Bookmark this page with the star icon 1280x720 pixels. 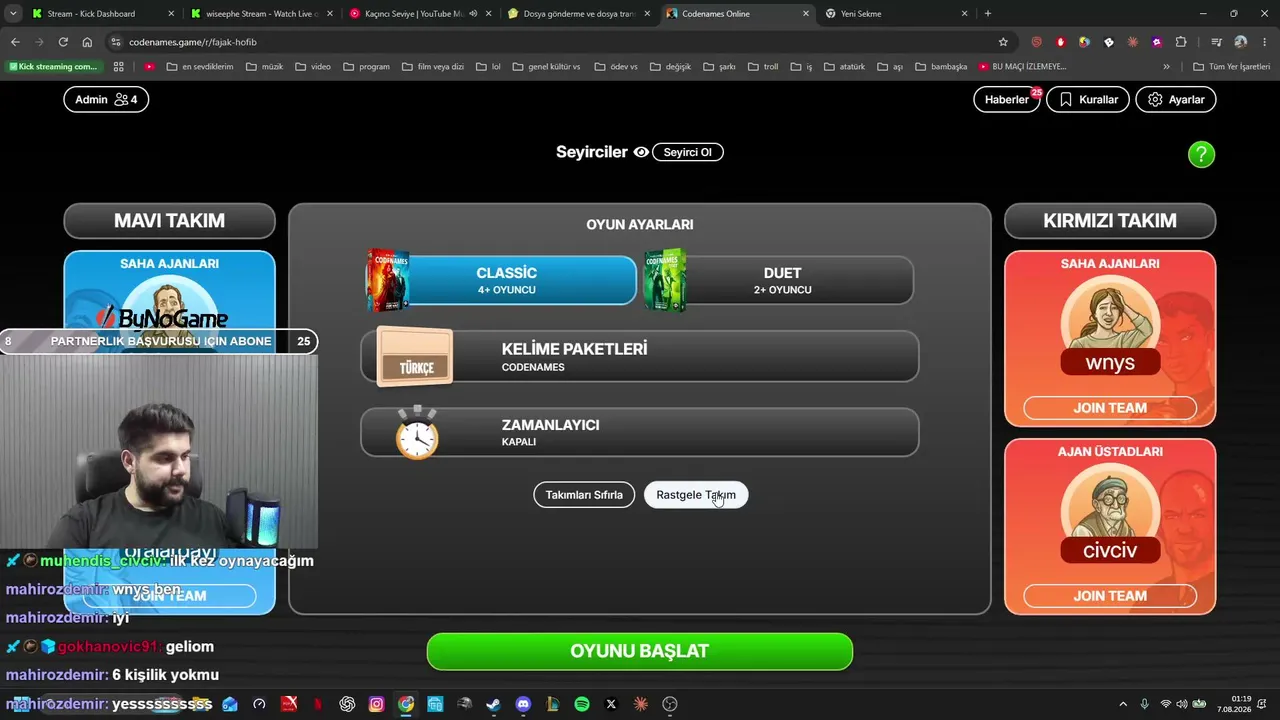[x=1003, y=42]
